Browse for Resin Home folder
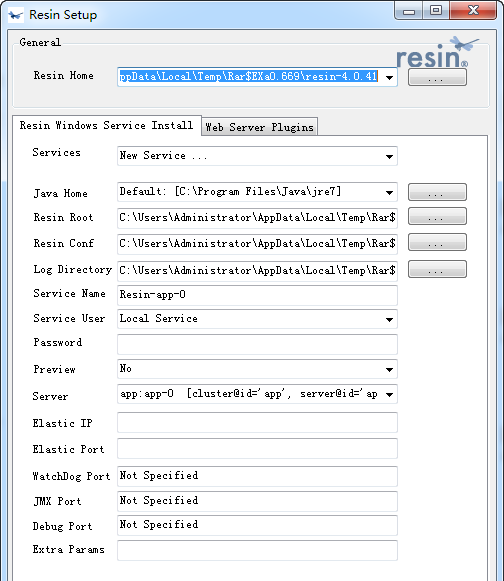Viewport: 504px width, 581px height. pyautogui.click(x=437, y=77)
